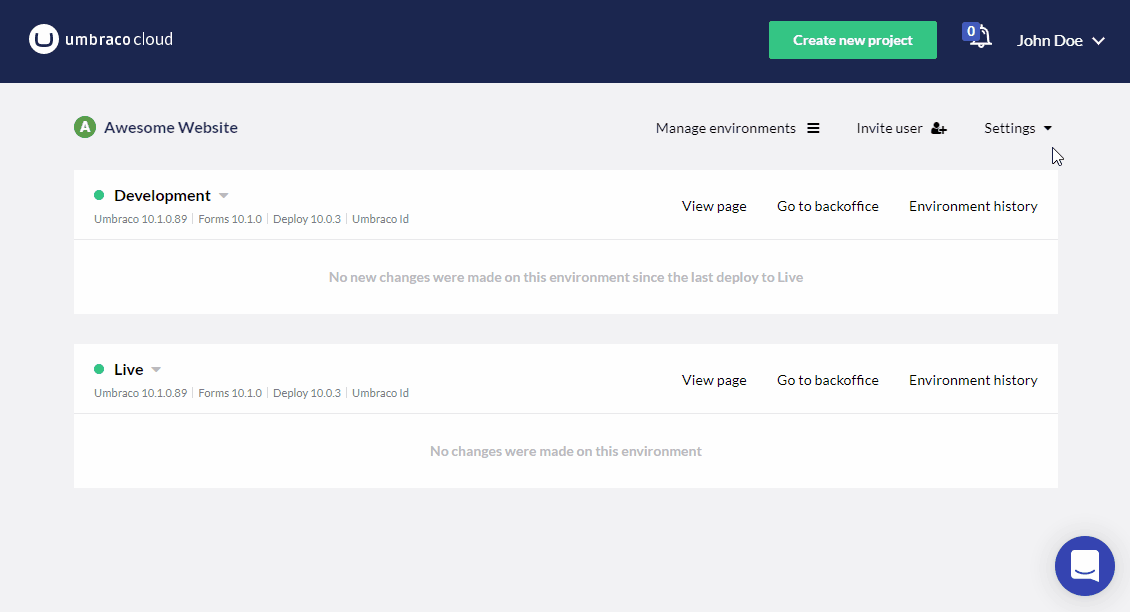1130x612 pixels.
Task: Click the Development green status dot
Action: tap(99, 195)
